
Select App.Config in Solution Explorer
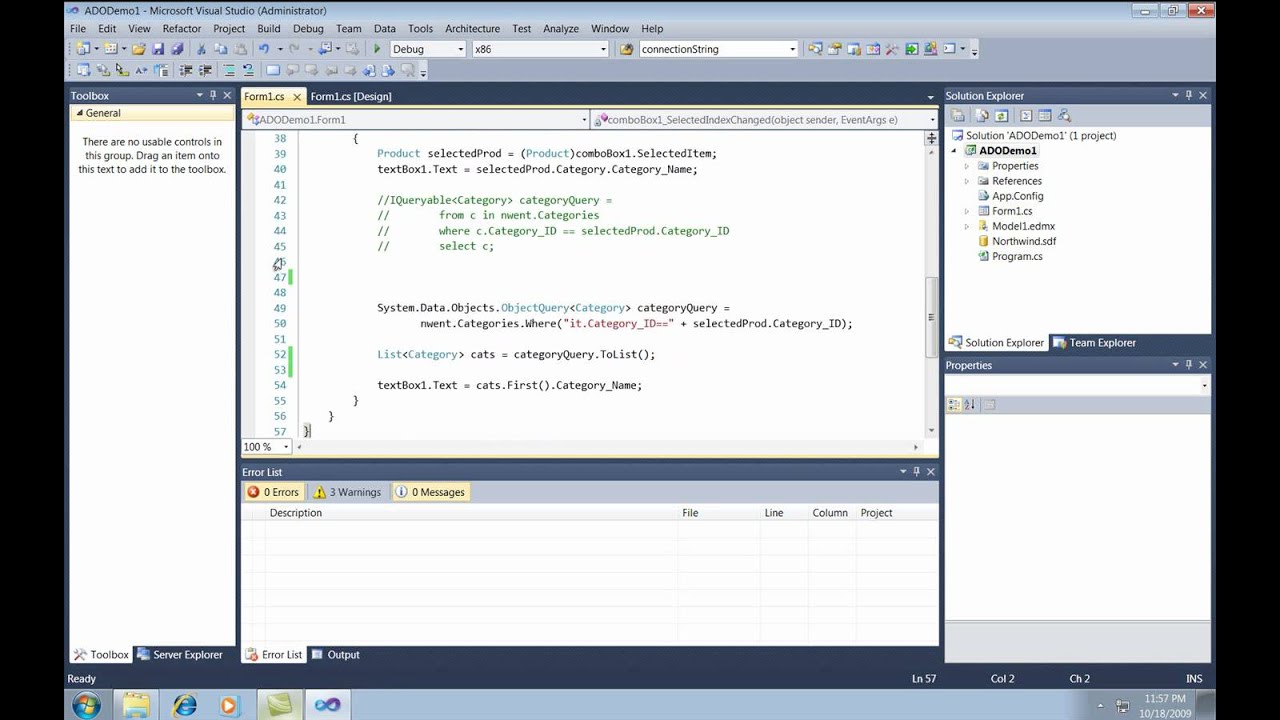click(1018, 196)
